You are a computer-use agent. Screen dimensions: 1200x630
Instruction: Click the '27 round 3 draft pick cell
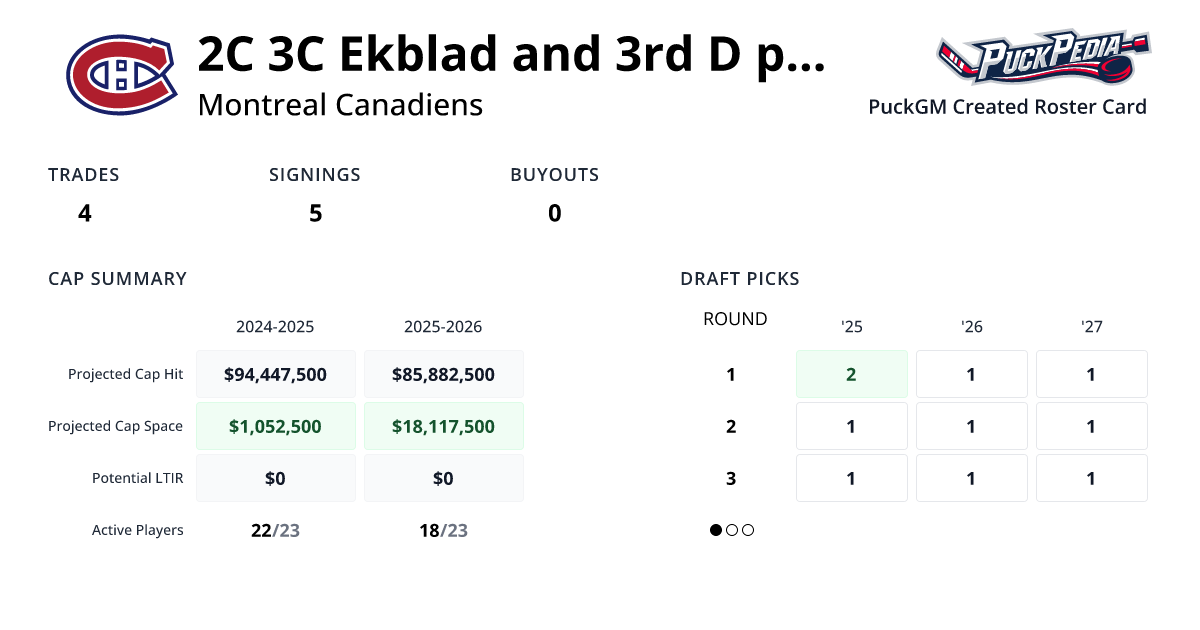1091,477
